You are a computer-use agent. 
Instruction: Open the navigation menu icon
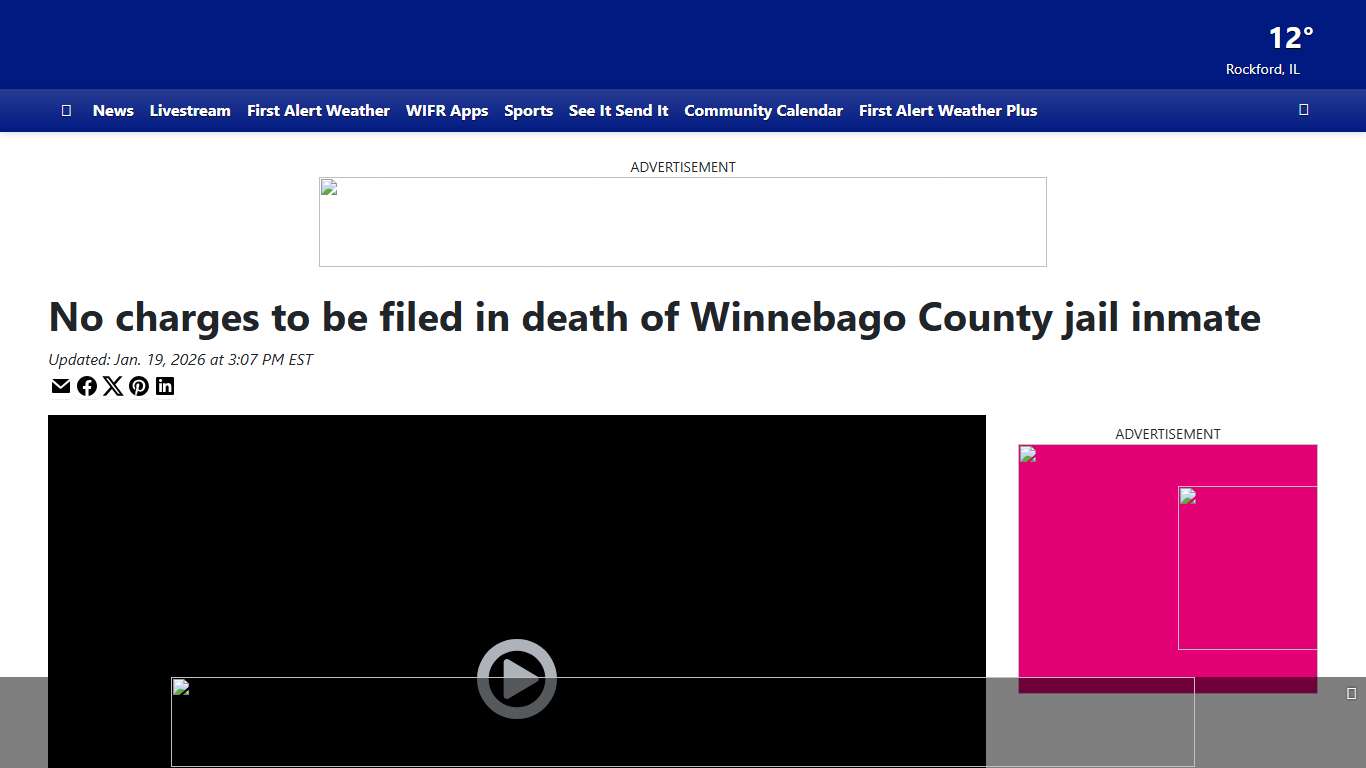(x=66, y=110)
